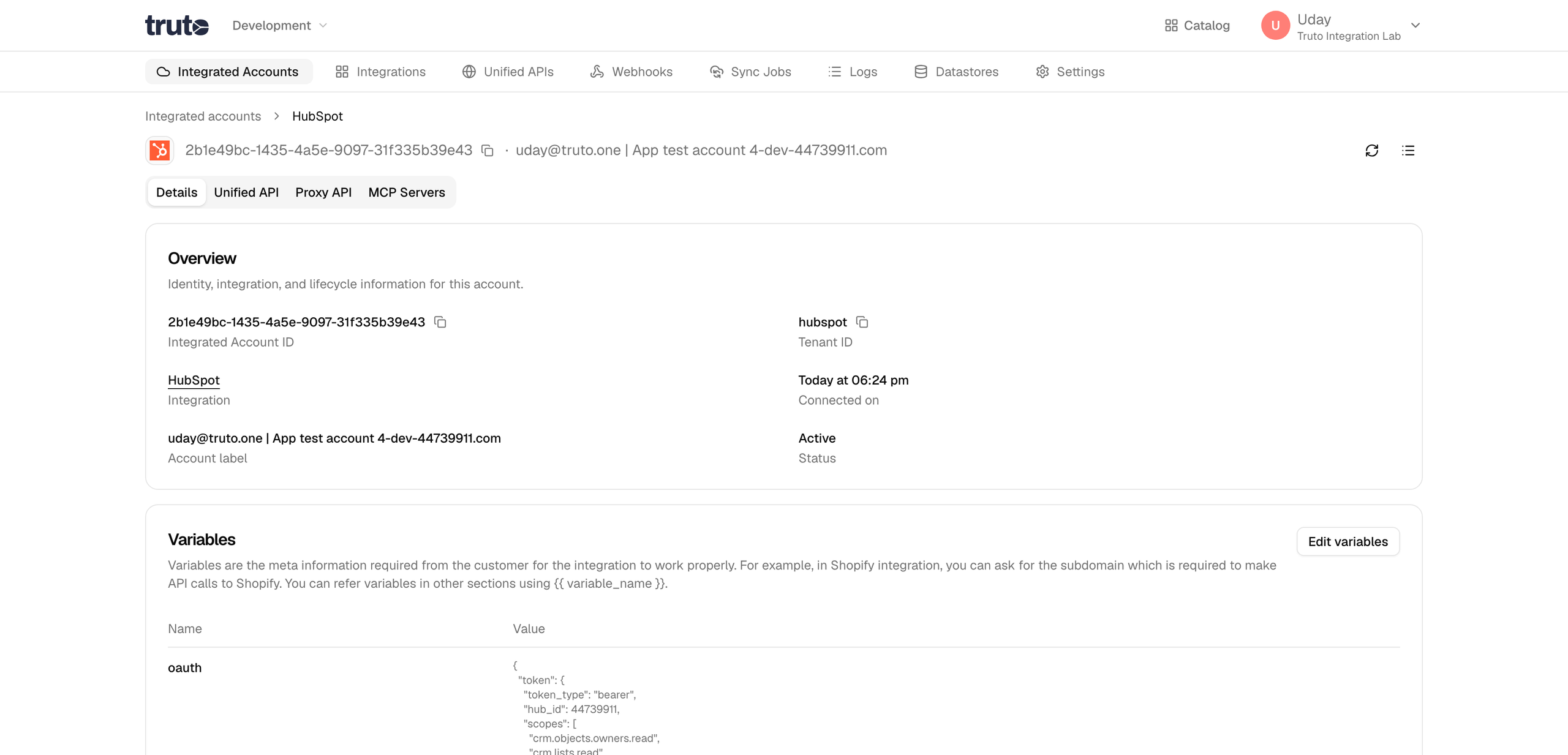Open the Catalog page

click(1197, 26)
